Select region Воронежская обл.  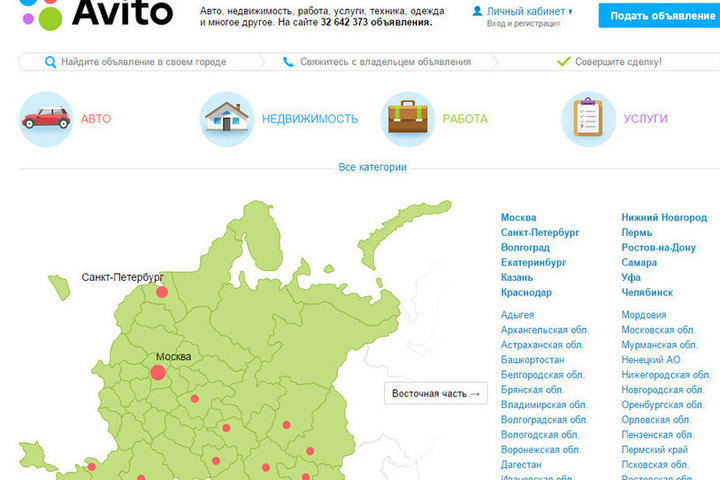pyautogui.click(x=541, y=450)
